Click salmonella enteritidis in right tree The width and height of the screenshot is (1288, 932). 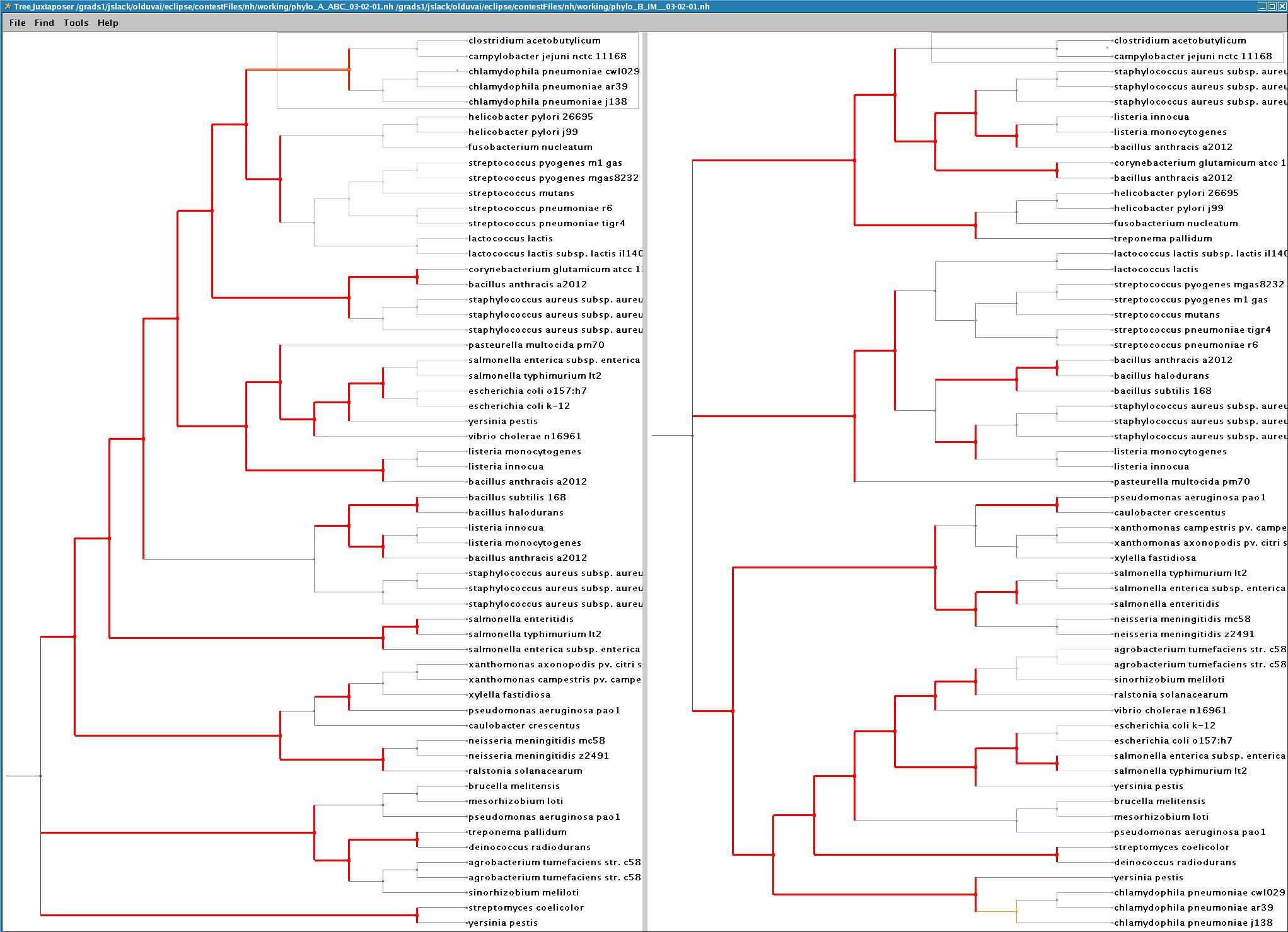click(1166, 604)
